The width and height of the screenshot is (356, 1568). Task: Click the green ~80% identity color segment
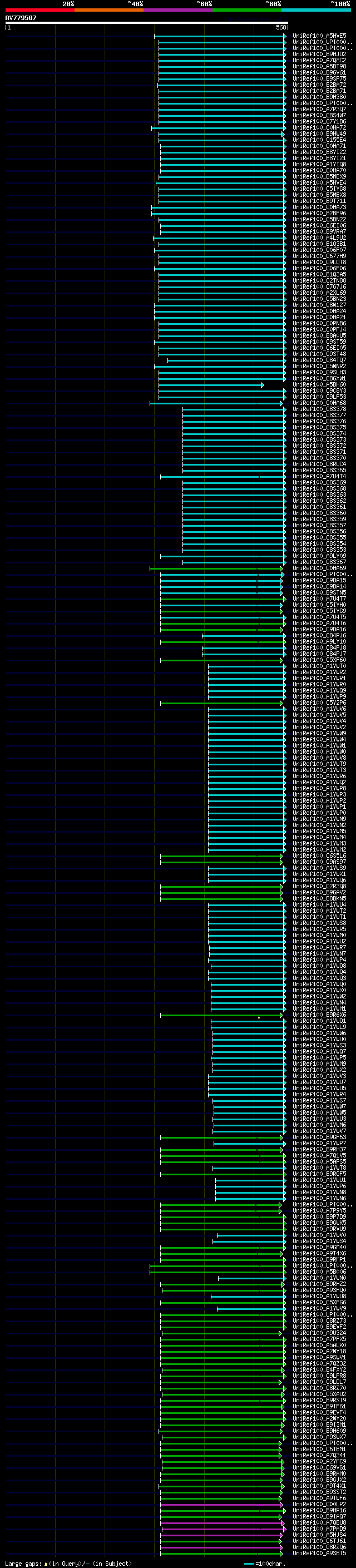coord(247,10)
